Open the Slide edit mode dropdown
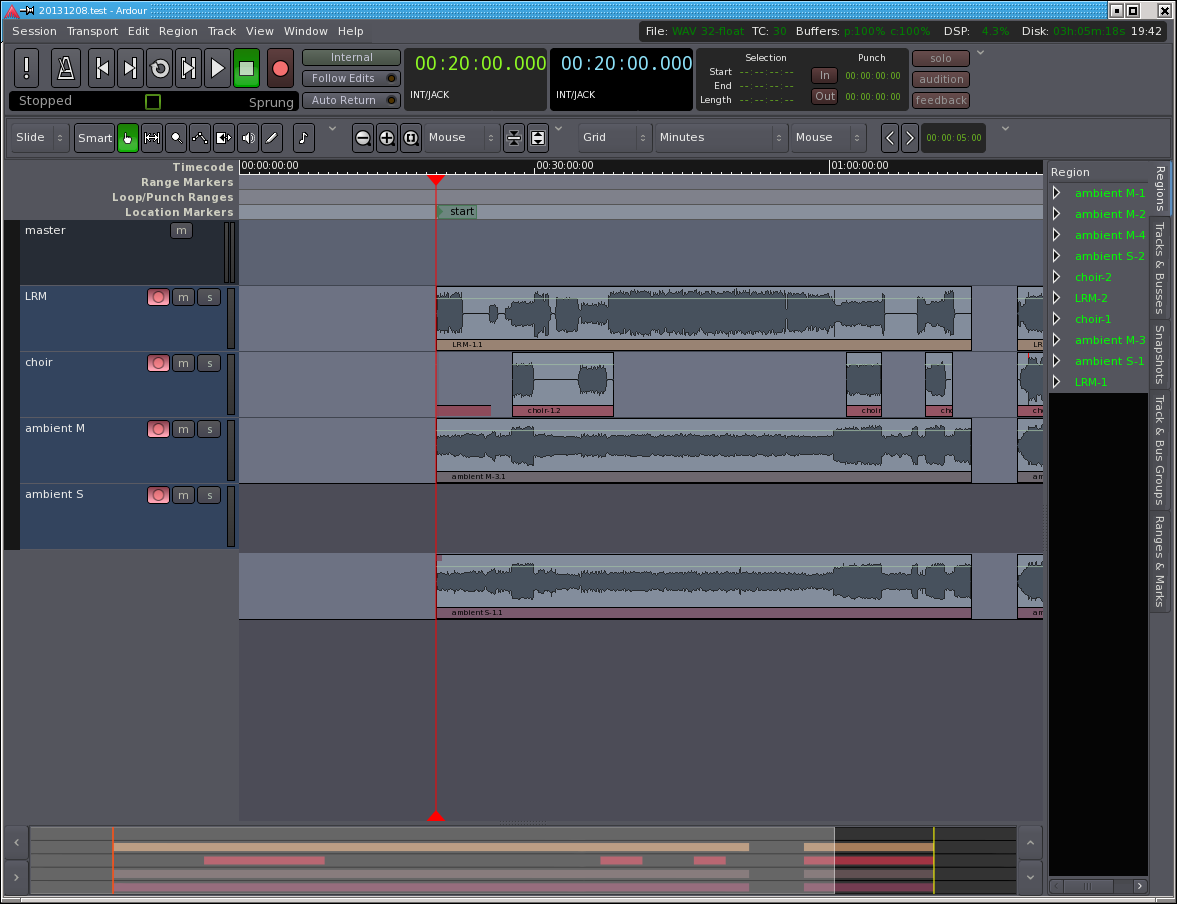 pyautogui.click(x=40, y=138)
